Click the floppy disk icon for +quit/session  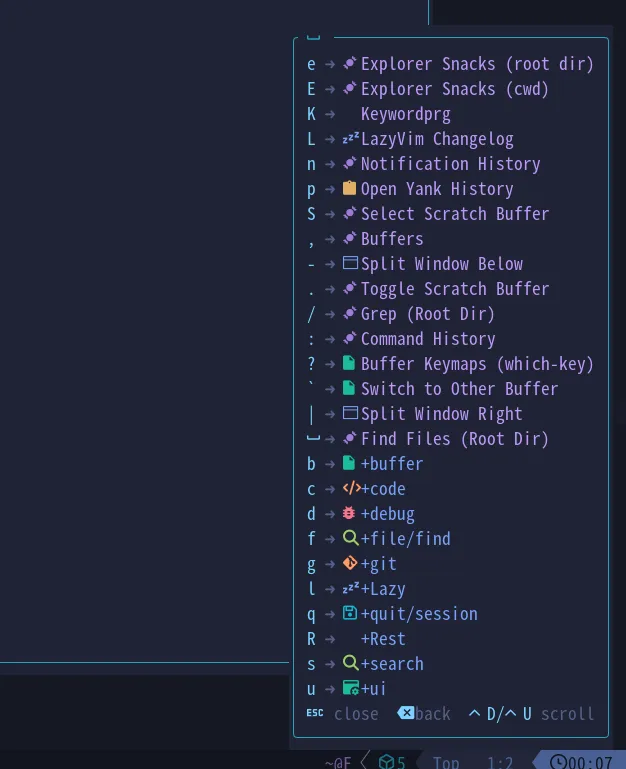(x=350, y=613)
